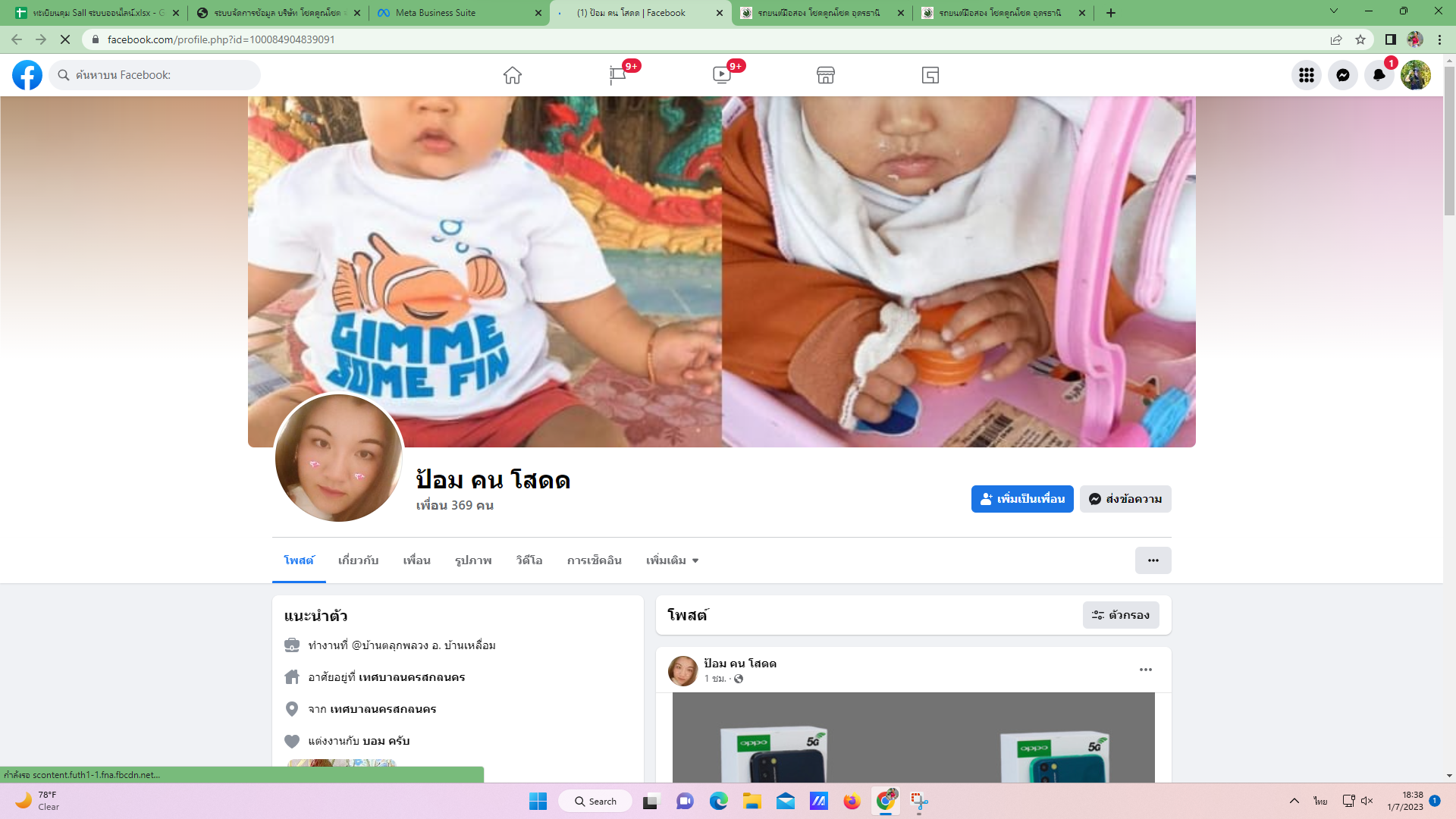
Task: Click the Facebook logo
Action: click(x=27, y=75)
